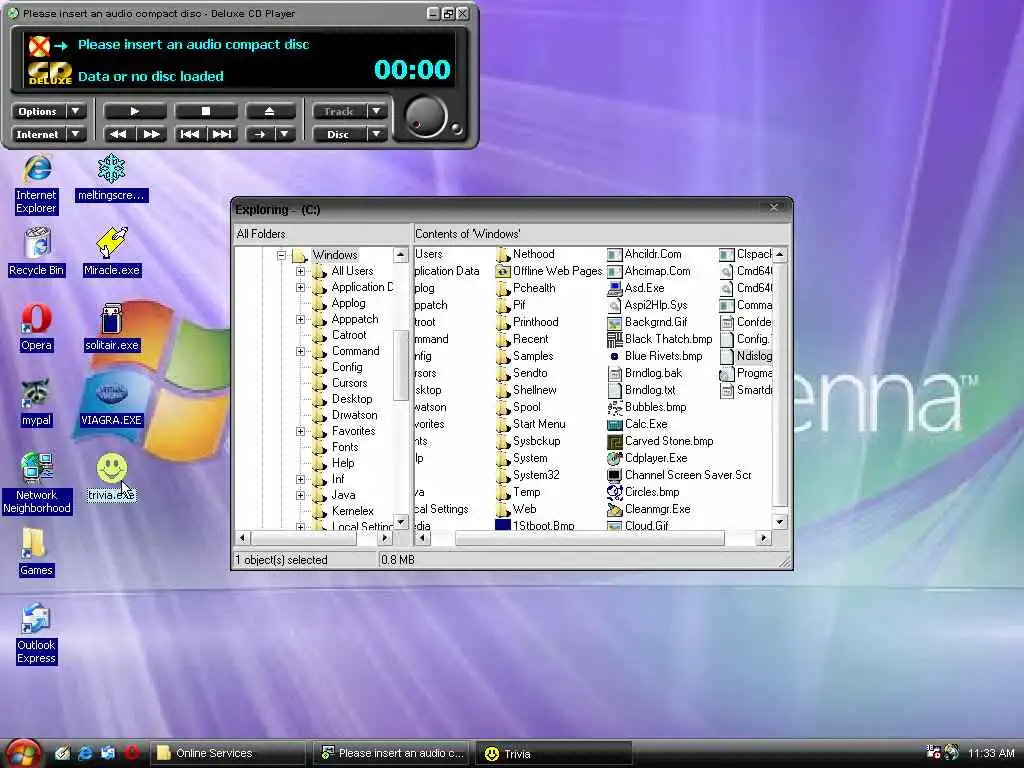The image size is (1024, 768).
Task: Select Cleanmgr.Exe in the contents list
Action: [x=648, y=509]
